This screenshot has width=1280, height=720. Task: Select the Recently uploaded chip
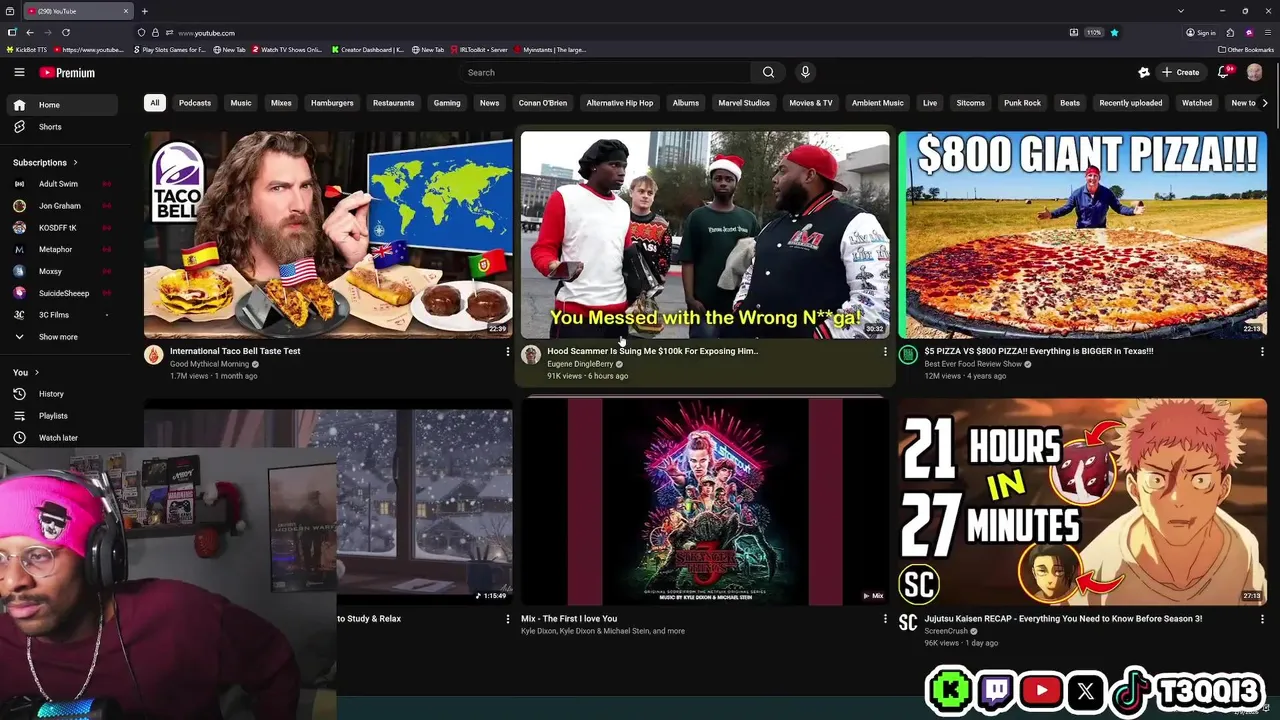tap(1131, 103)
